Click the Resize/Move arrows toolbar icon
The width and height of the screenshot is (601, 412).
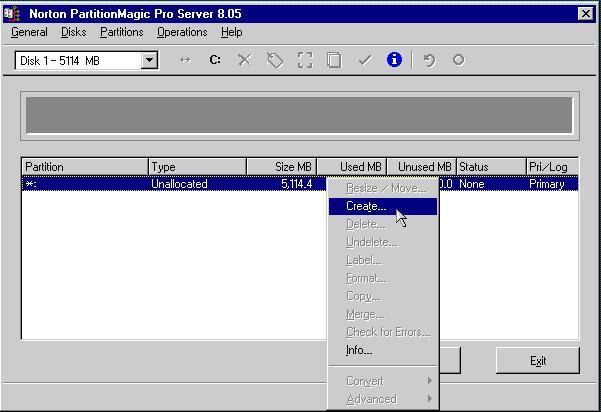tap(185, 60)
